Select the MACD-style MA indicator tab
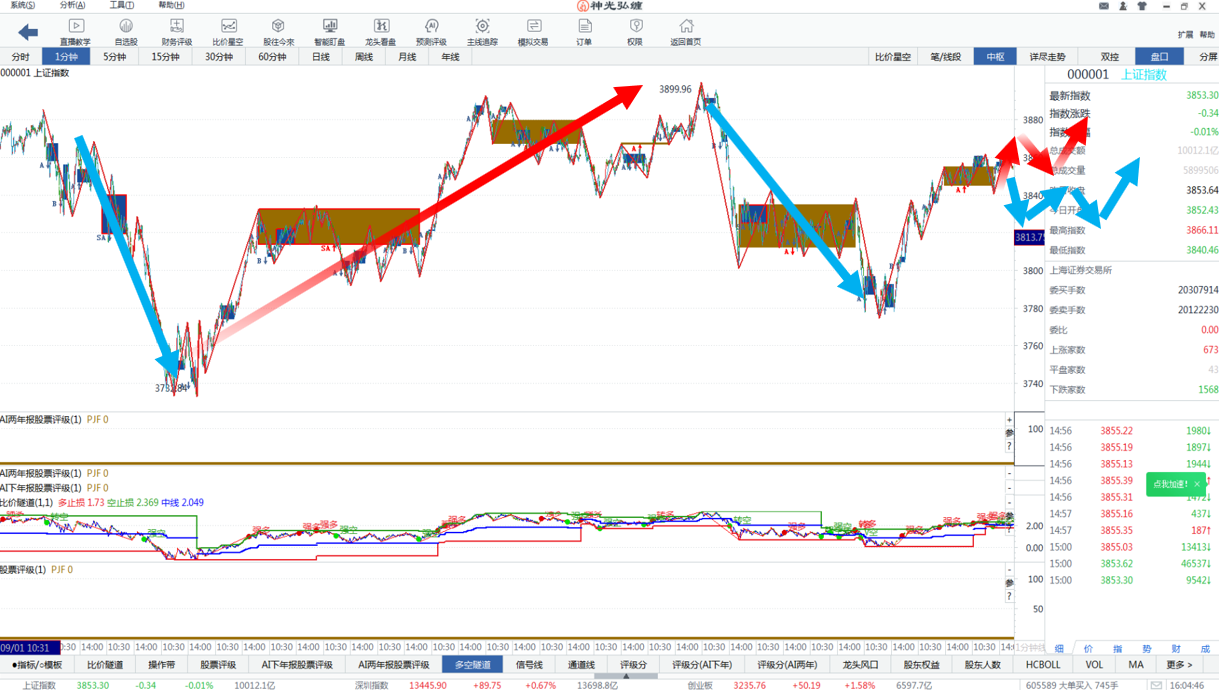 pyautogui.click(x=1136, y=664)
